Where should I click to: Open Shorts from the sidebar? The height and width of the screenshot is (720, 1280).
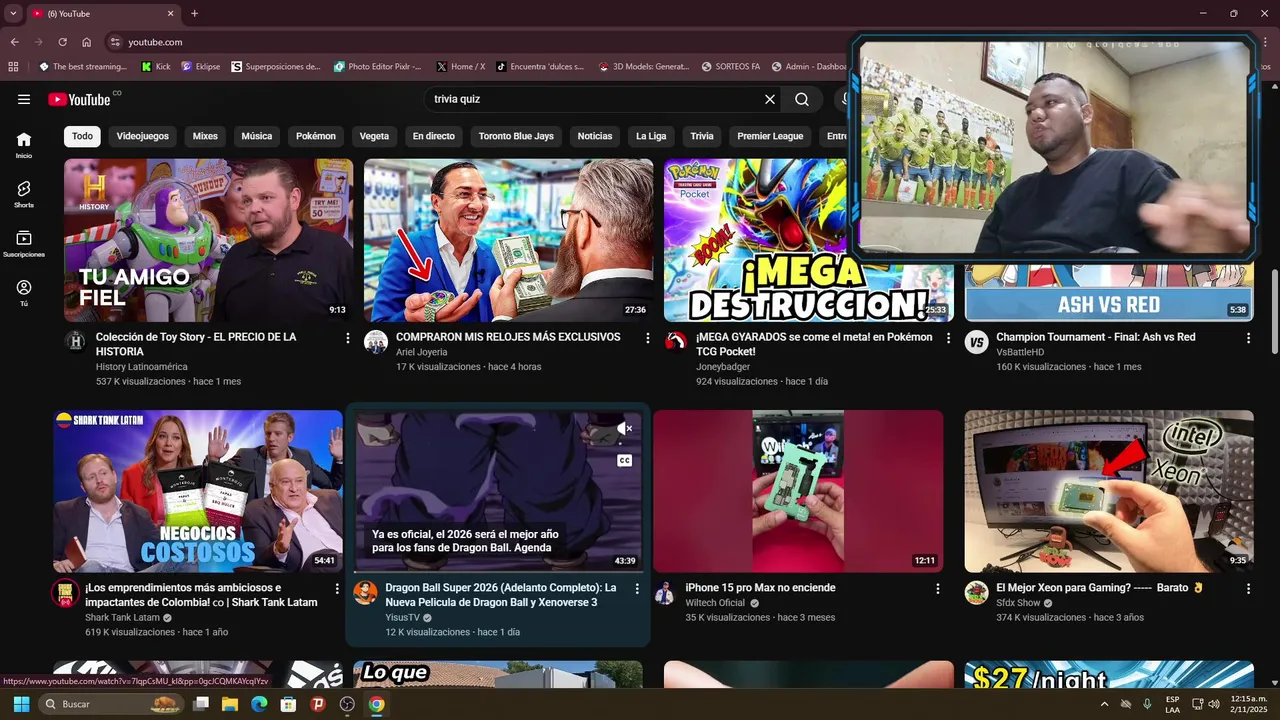(x=24, y=194)
